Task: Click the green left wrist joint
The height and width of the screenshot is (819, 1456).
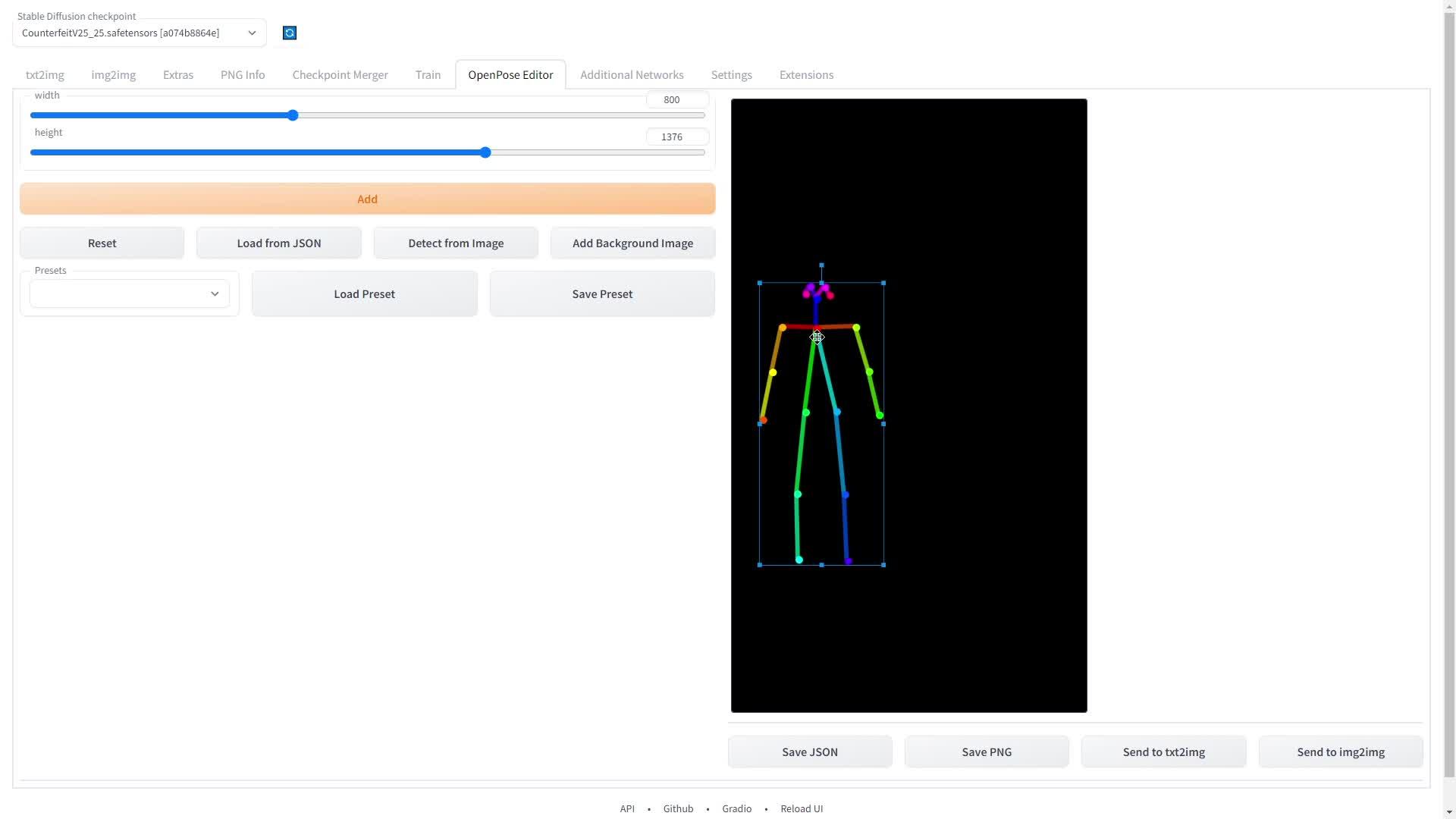Action: tap(880, 416)
